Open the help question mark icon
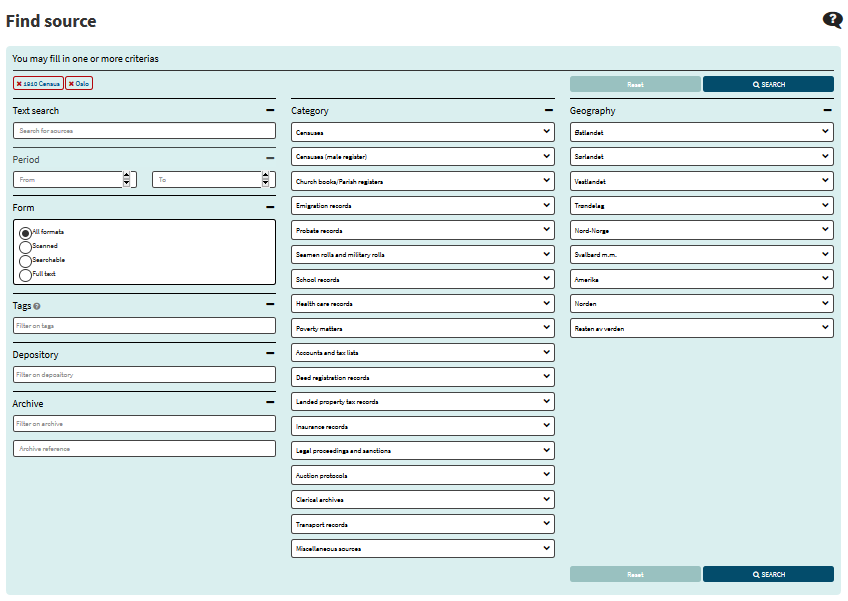 point(832,20)
